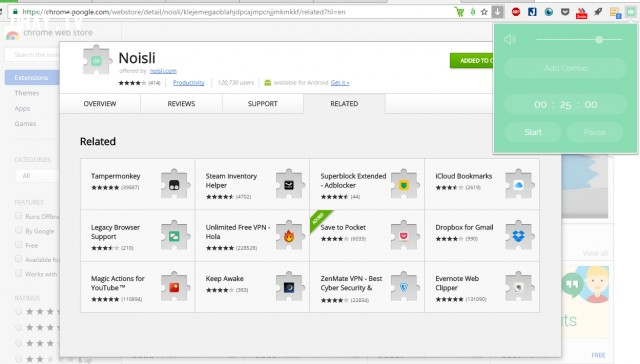Switch to the Overview tab
The image size is (640, 364).
point(100,104)
